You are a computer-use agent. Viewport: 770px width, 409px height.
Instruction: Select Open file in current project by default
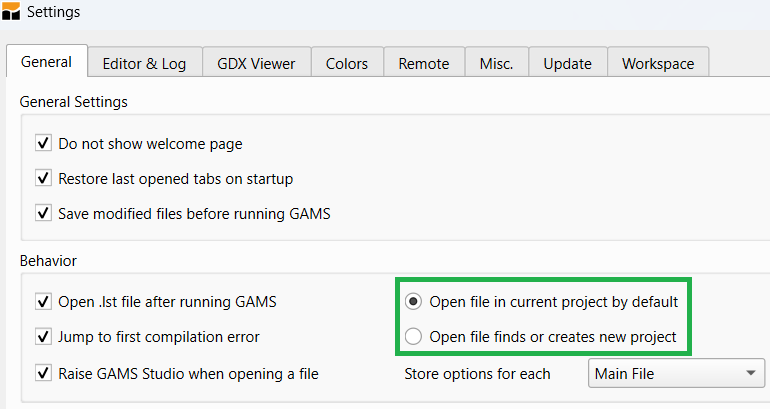[413, 302]
